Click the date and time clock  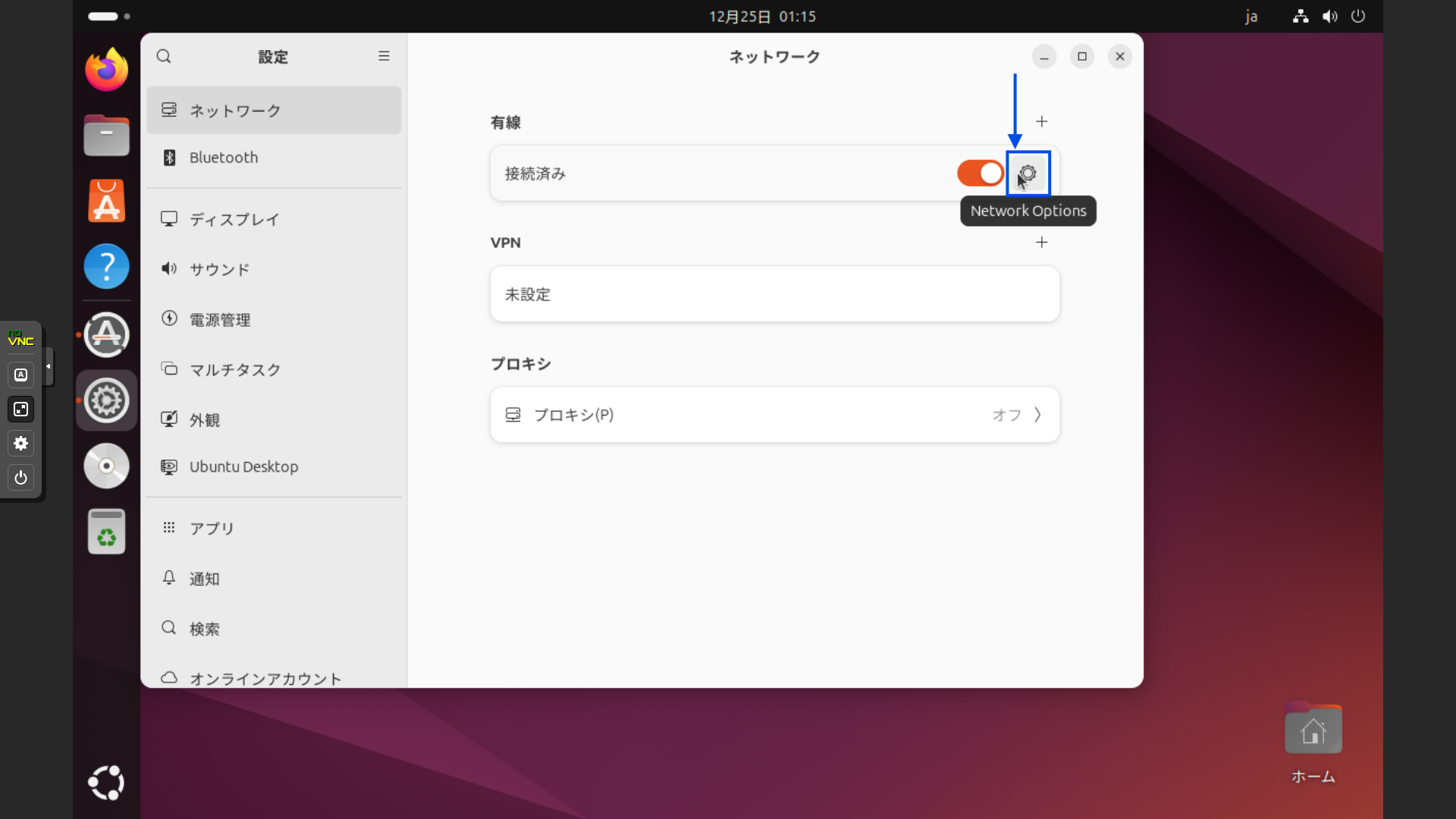coord(762,16)
